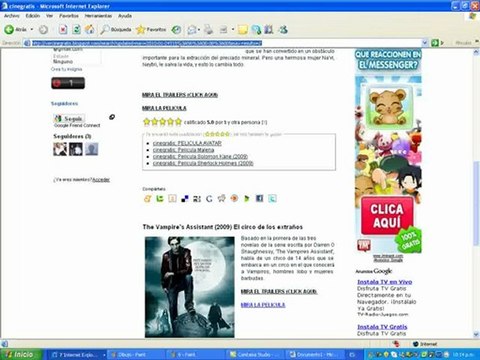Click the Avatar post's MIRA LA PELICULA link
The width and height of the screenshot is (480, 360).
tap(164, 108)
